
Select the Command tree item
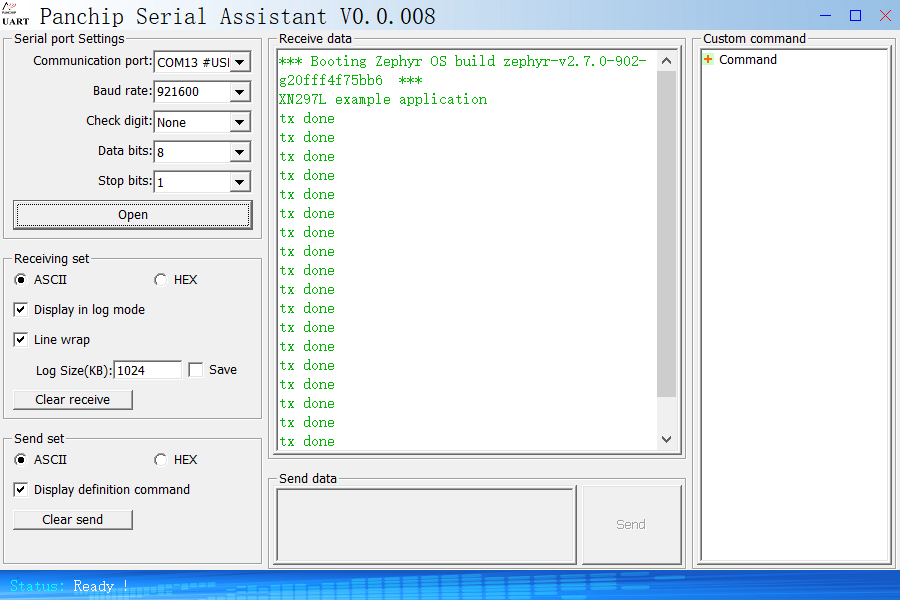747,60
